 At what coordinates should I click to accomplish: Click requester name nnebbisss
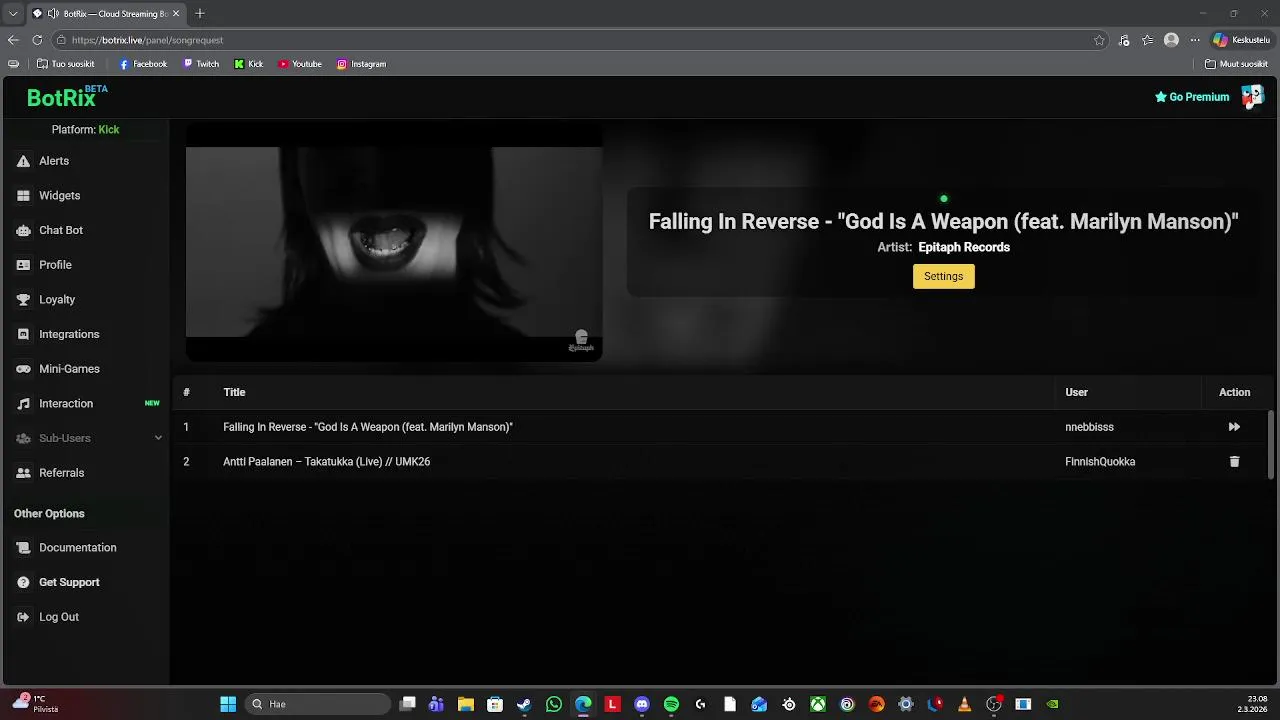point(1089,427)
